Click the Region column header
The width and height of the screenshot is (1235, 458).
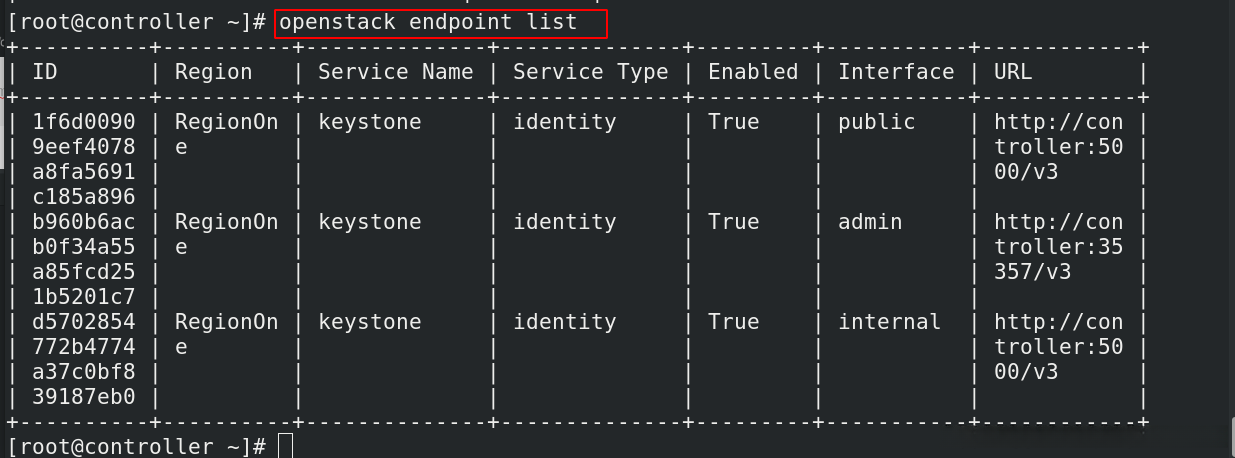click(213, 72)
